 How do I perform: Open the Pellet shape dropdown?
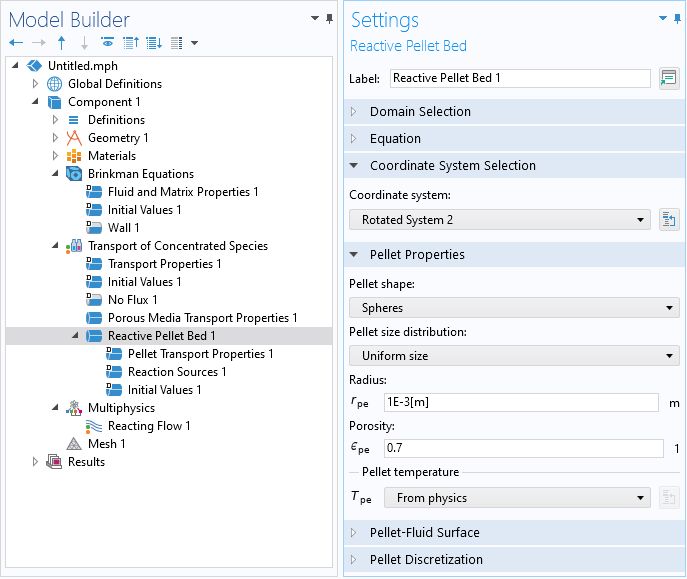(514, 308)
